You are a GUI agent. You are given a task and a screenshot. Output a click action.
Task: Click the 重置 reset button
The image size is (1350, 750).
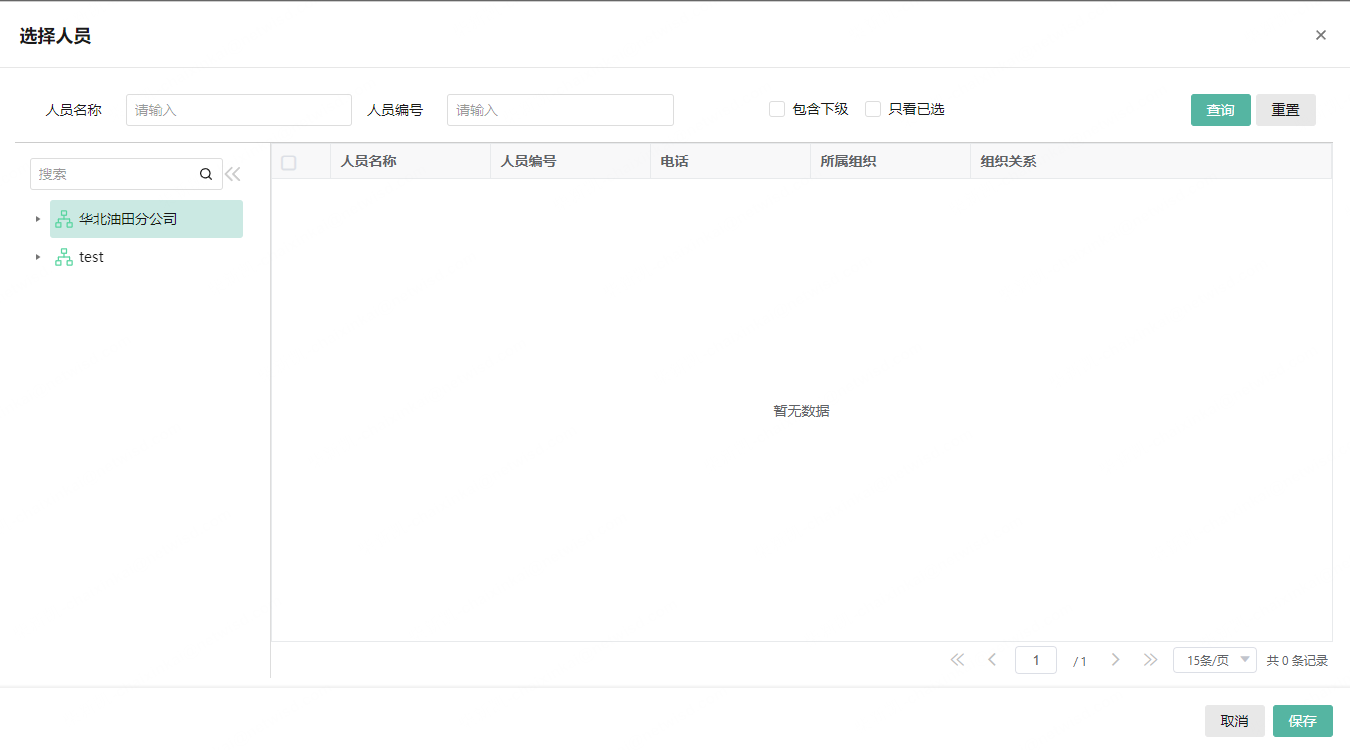tap(1285, 110)
